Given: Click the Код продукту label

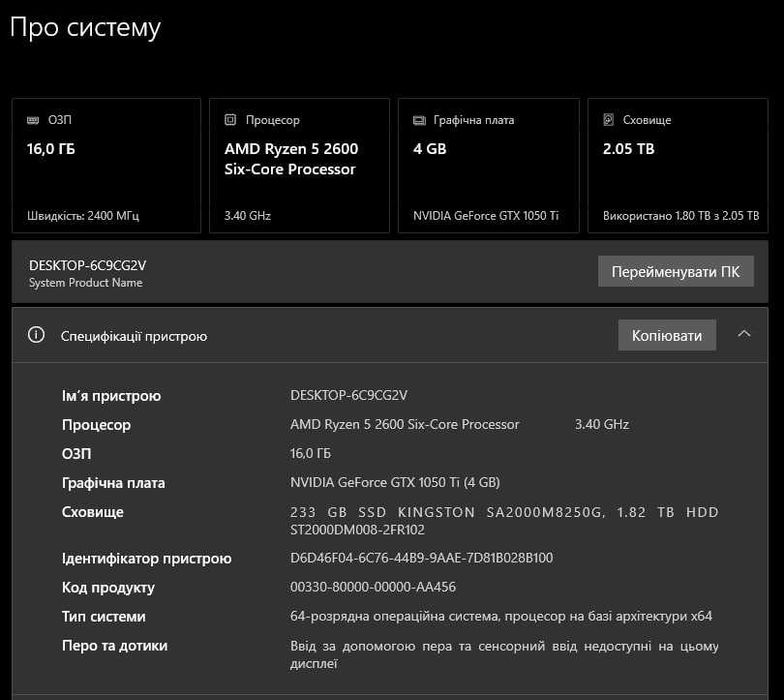Looking at the screenshot, I should tap(108, 588).
